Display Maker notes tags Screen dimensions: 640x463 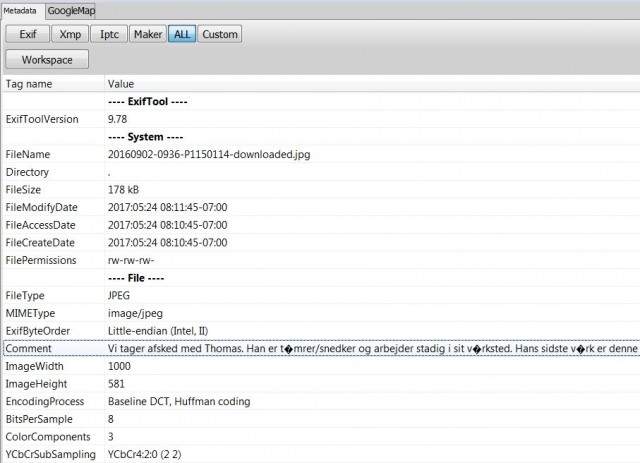[x=148, y=34]
